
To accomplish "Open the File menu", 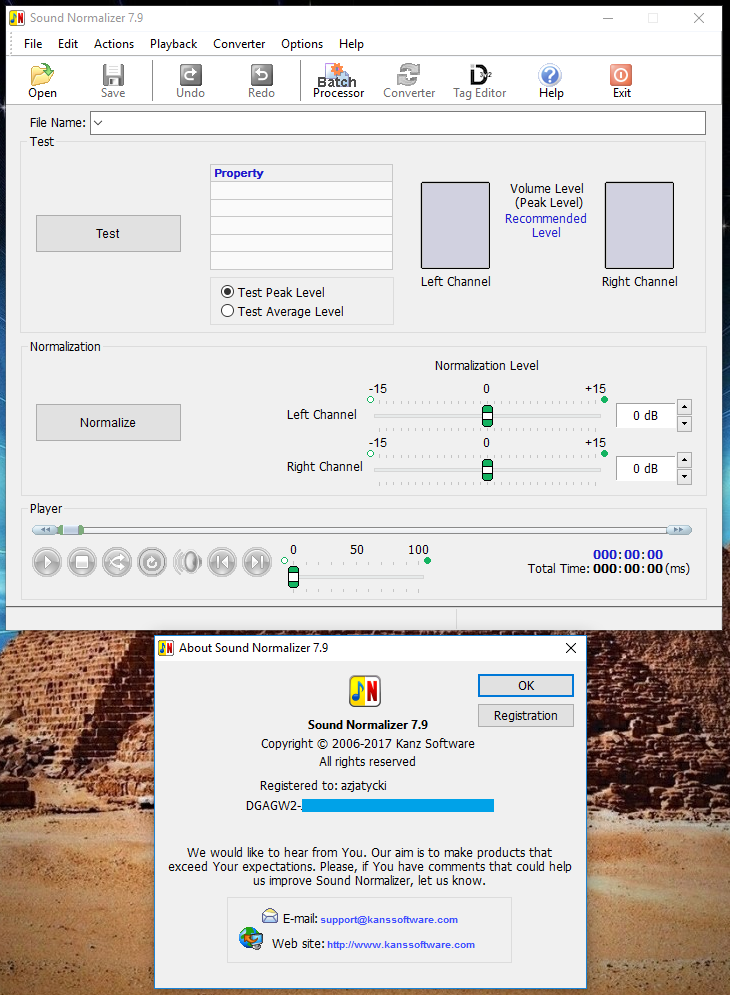I will [33, 44].
